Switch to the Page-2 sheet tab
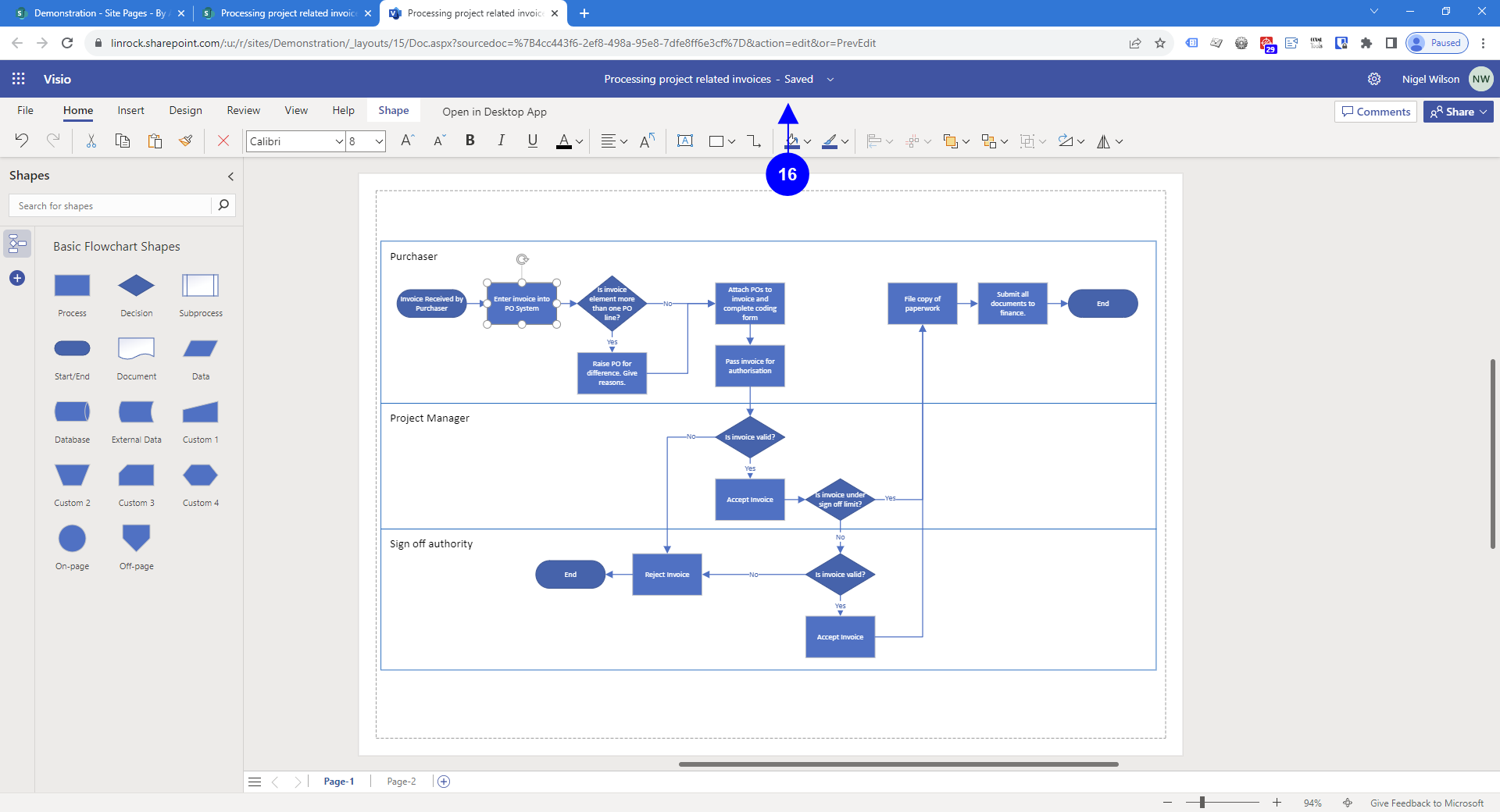The image size is (1500, 812). (402, 782)
